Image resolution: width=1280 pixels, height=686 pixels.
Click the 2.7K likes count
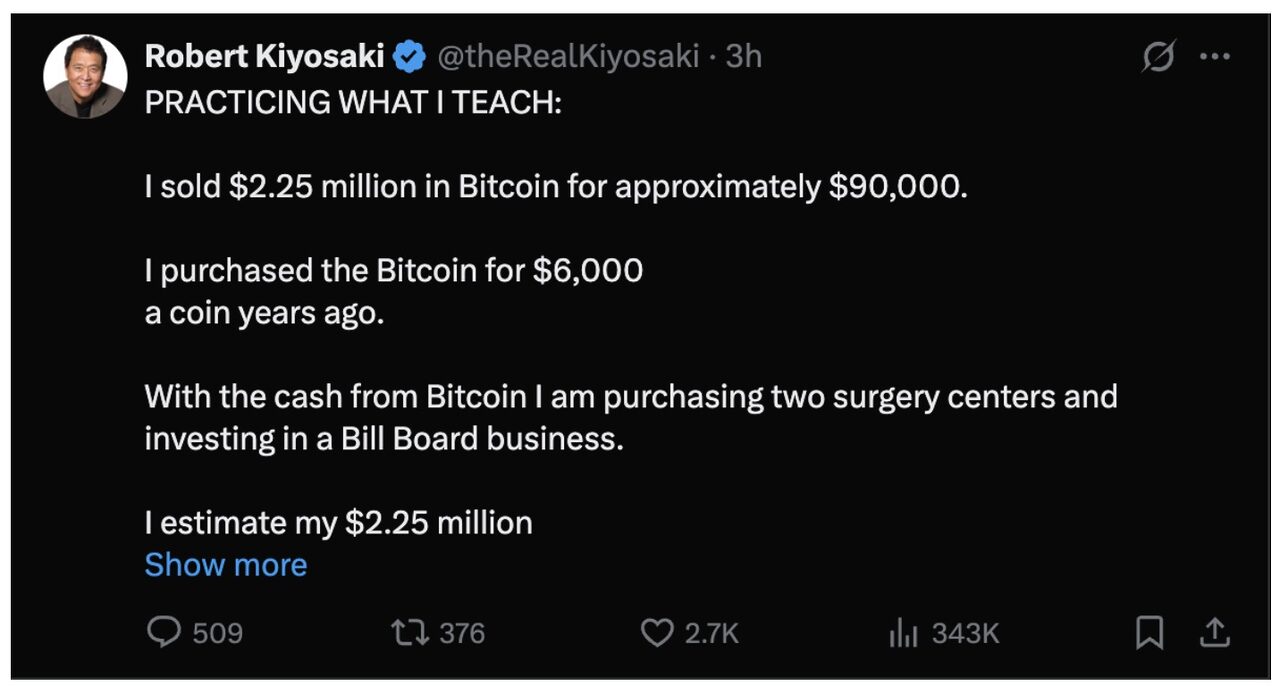[711, 633]
